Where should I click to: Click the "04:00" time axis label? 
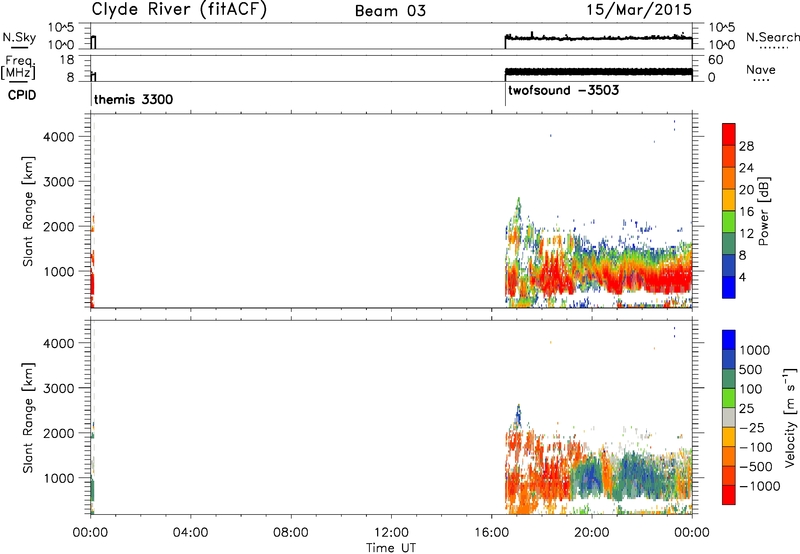pos(190,533)
